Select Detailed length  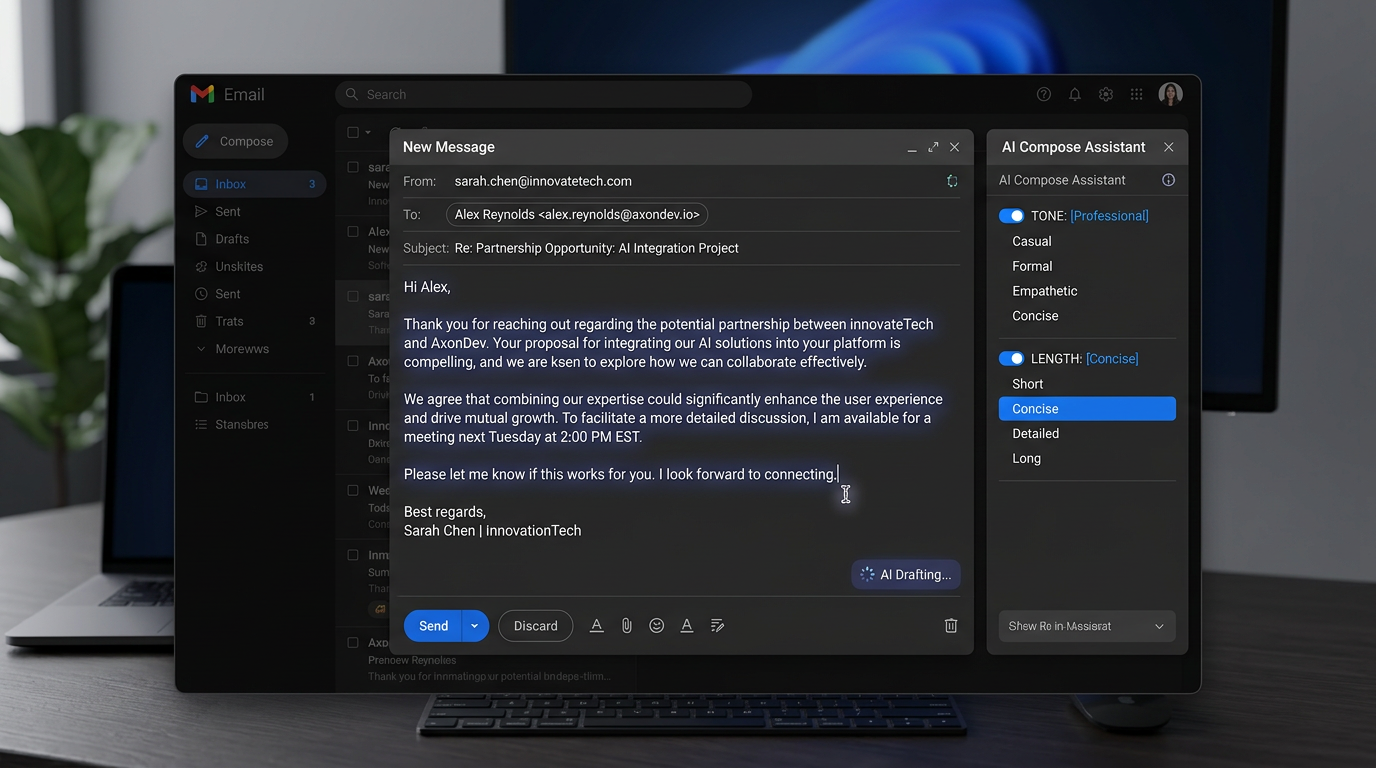point(1035,434)
